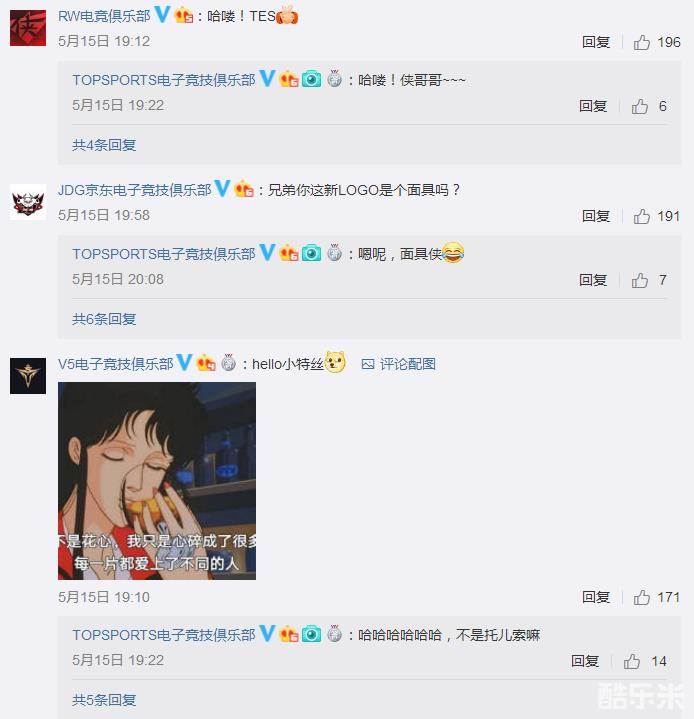View the anime comment image thumbnail
Viewport: 694px width, 719px height.
(x=157, y=481)
